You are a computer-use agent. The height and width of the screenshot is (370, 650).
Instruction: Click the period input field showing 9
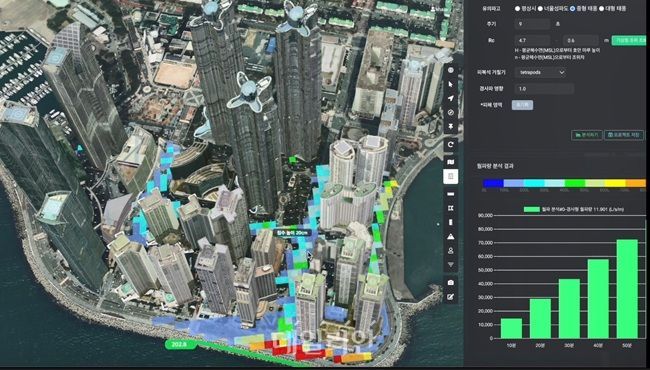(532, 24)
